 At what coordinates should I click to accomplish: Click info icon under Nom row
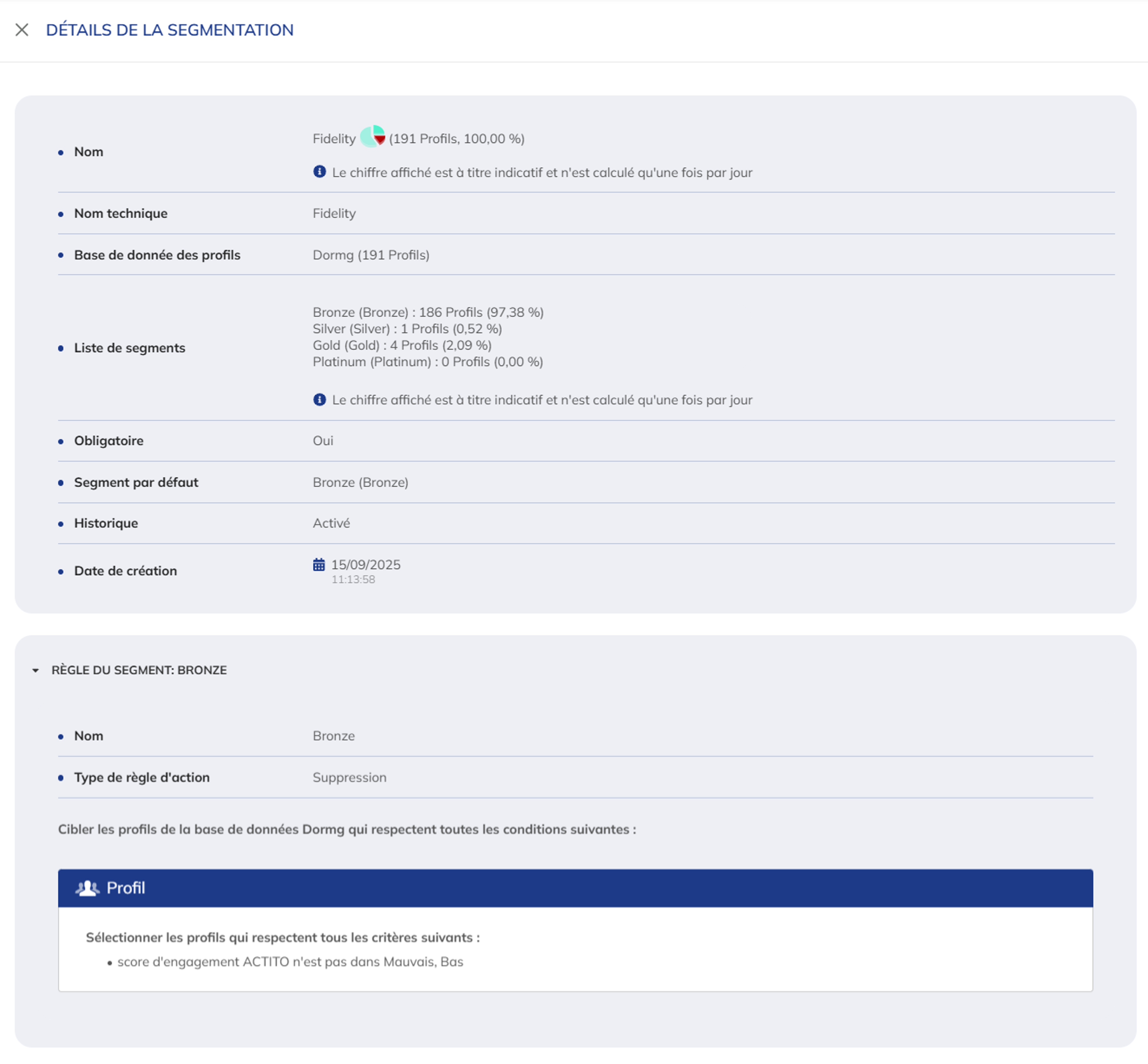pos(320,172)
